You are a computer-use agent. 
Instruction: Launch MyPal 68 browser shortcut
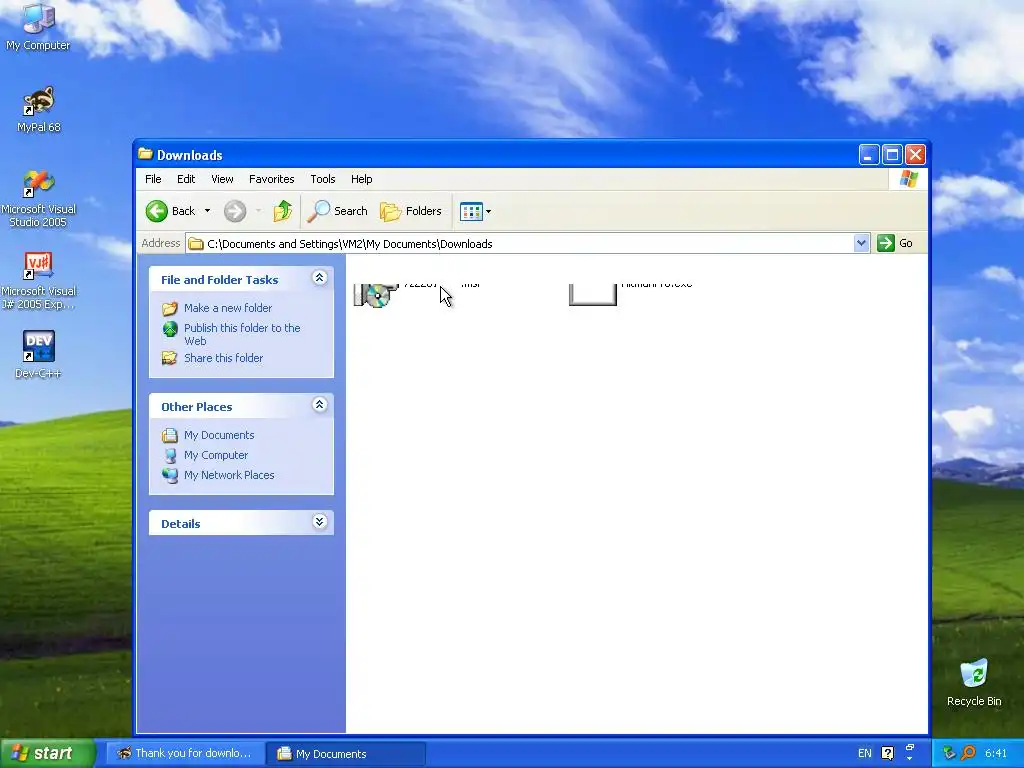pyautogui.click(x=38, y=109)
